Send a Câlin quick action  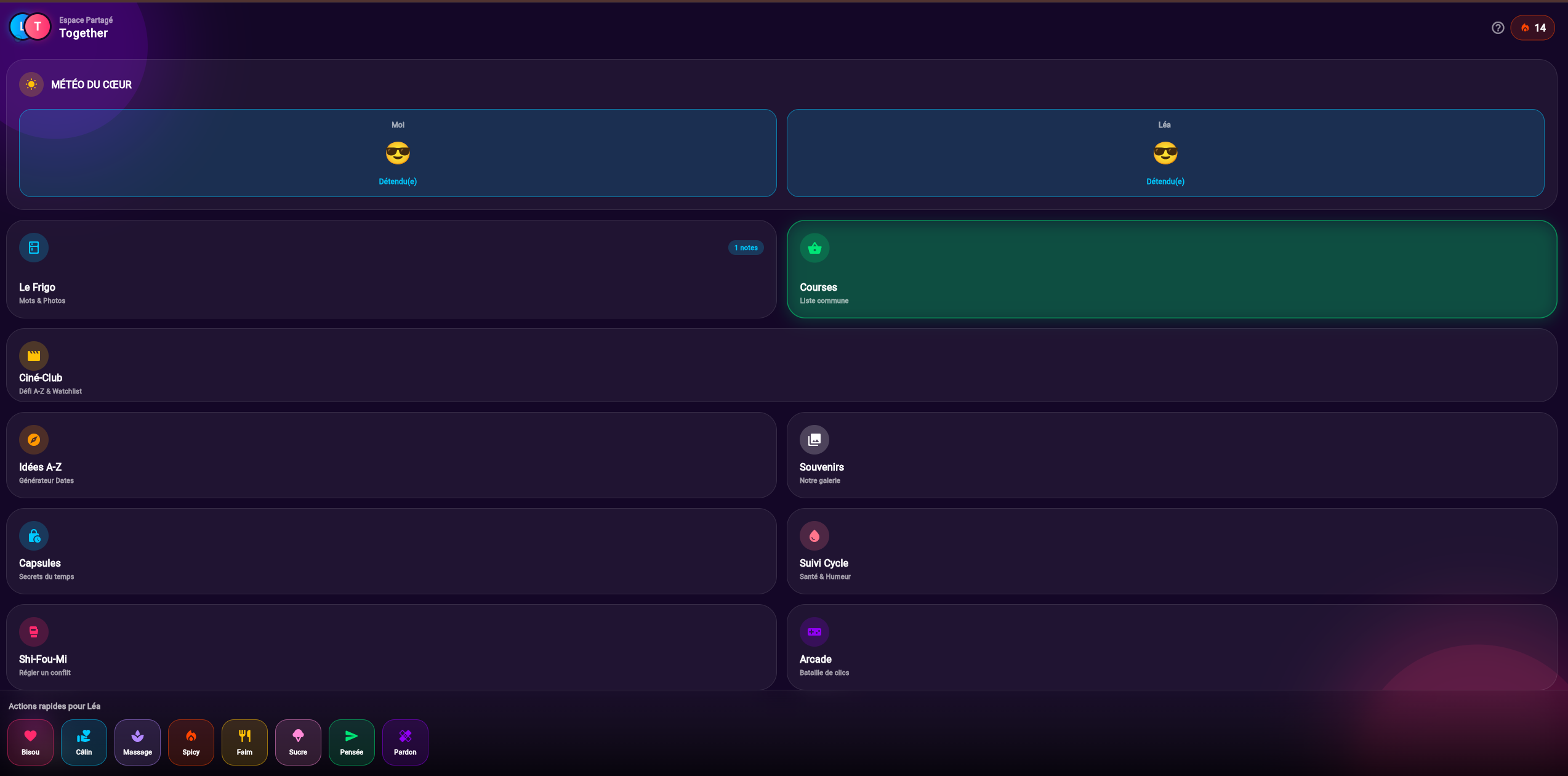84,742
